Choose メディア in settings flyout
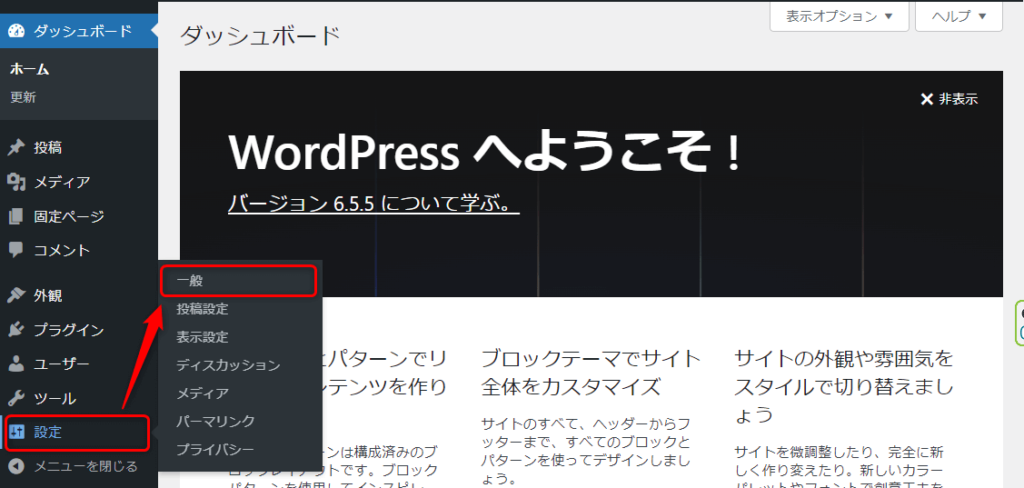Screen dimensions: 1024x488 click(202, 393)
